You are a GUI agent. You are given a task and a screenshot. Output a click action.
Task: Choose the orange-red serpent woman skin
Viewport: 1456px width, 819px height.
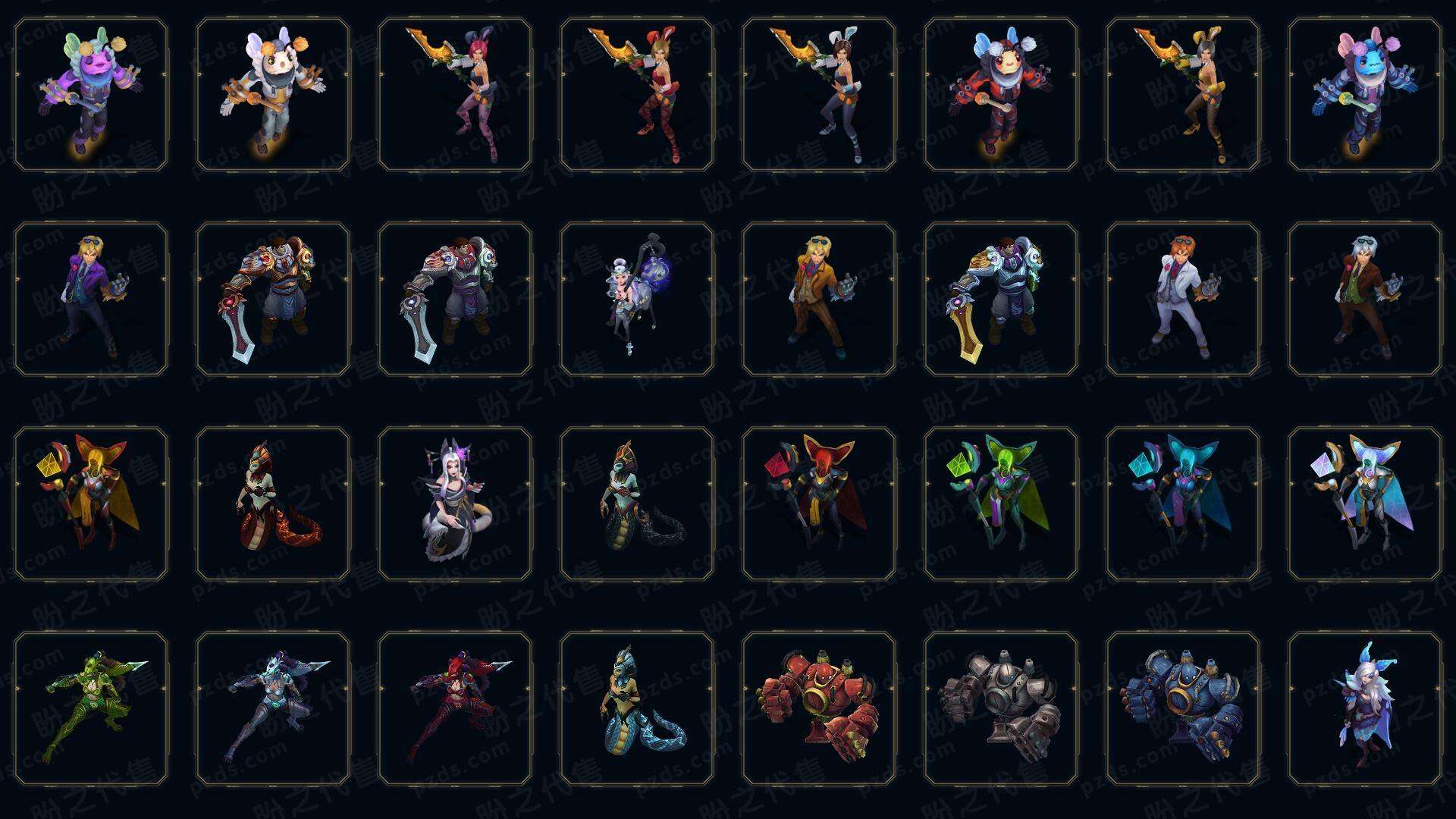tap(273, 504)
